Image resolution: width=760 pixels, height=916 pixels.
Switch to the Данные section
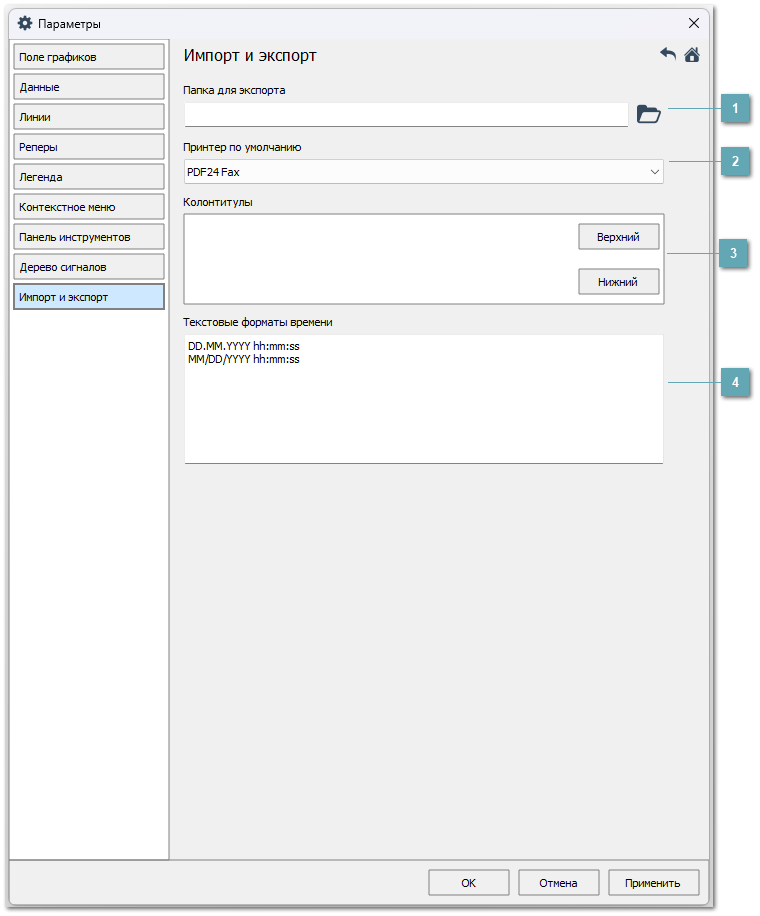pos(89,87)
